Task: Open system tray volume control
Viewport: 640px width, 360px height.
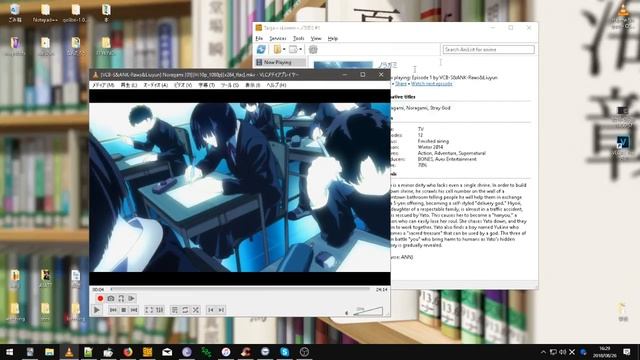Action: click(562, 352)
